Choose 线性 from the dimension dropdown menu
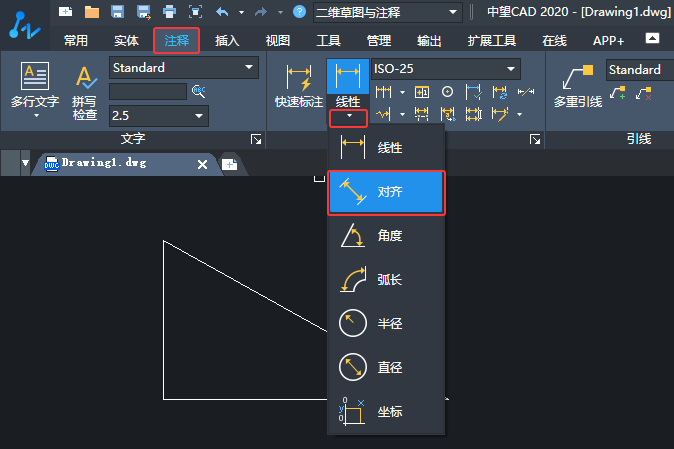This screenshot has width=674, height=449. 386,147
